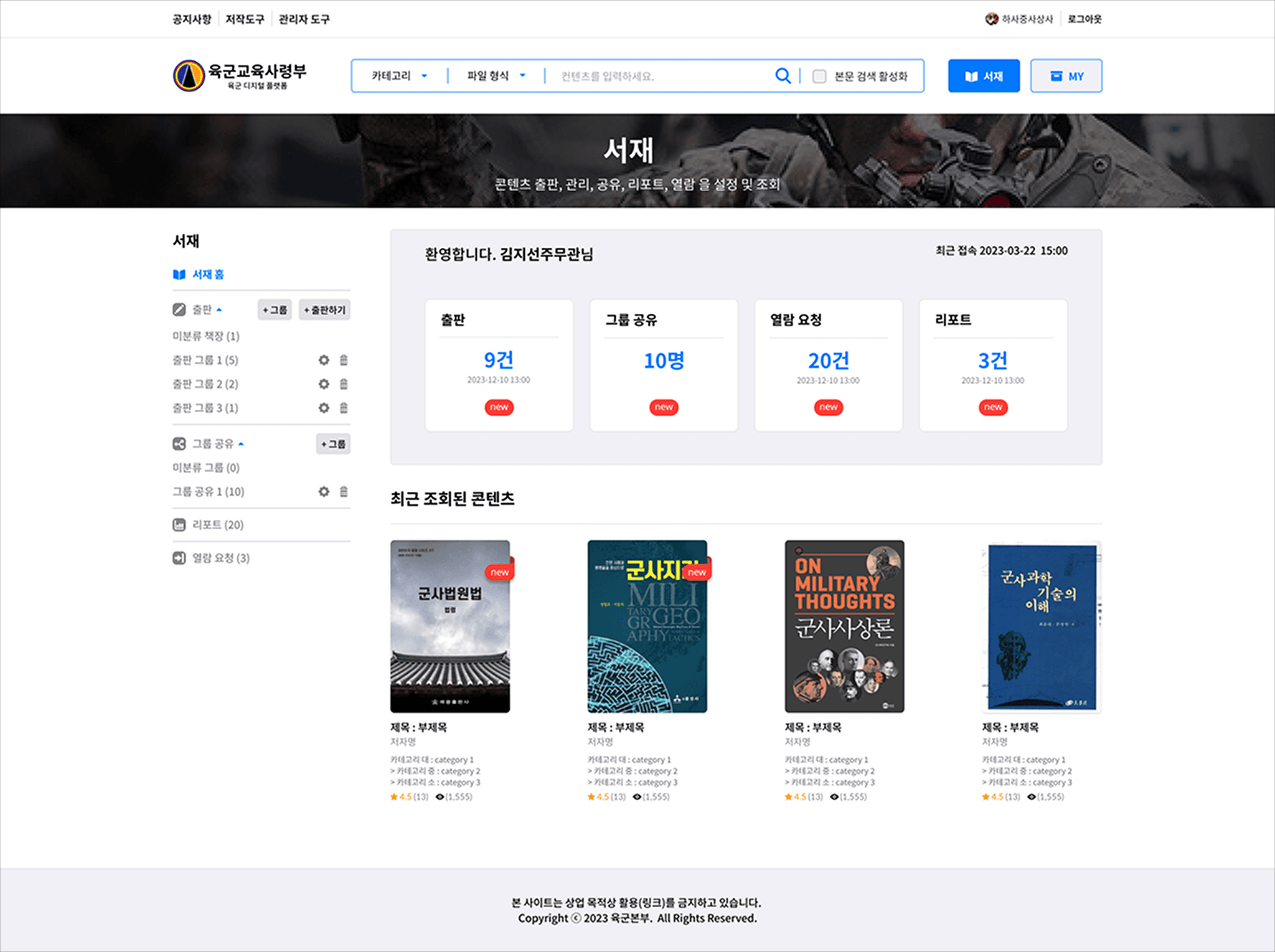Image resolution: width=1275 pixels, height=952 pixels.
Task: Collapse the 출판 section in sidebar
Action: 219,309
